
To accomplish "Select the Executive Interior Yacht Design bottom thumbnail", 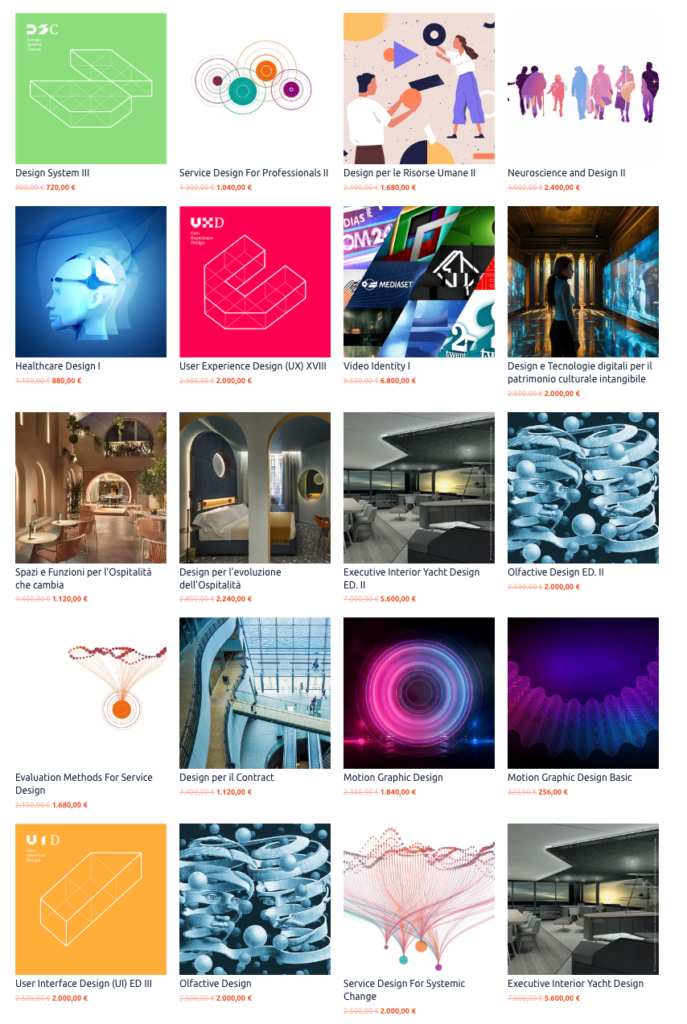I will [583, 899].
